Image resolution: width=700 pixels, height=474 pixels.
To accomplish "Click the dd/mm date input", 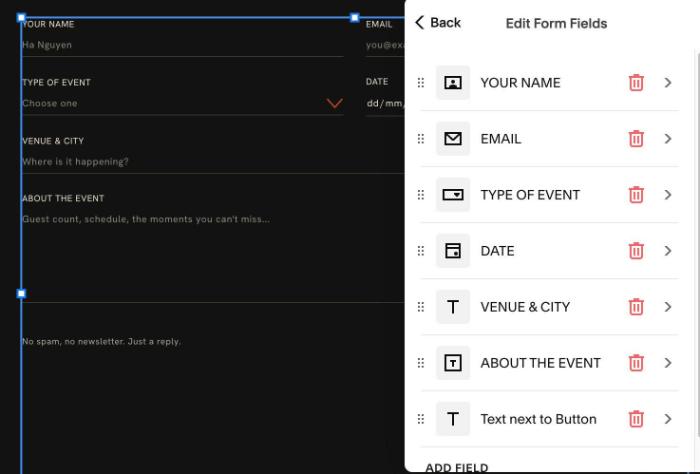I will pos(385,104).
